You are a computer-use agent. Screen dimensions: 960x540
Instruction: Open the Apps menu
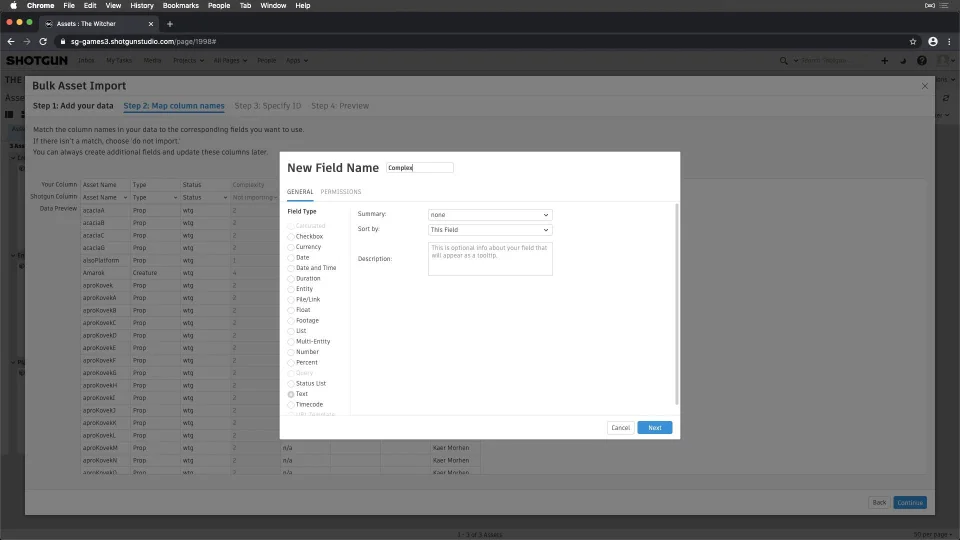(297, 61)
